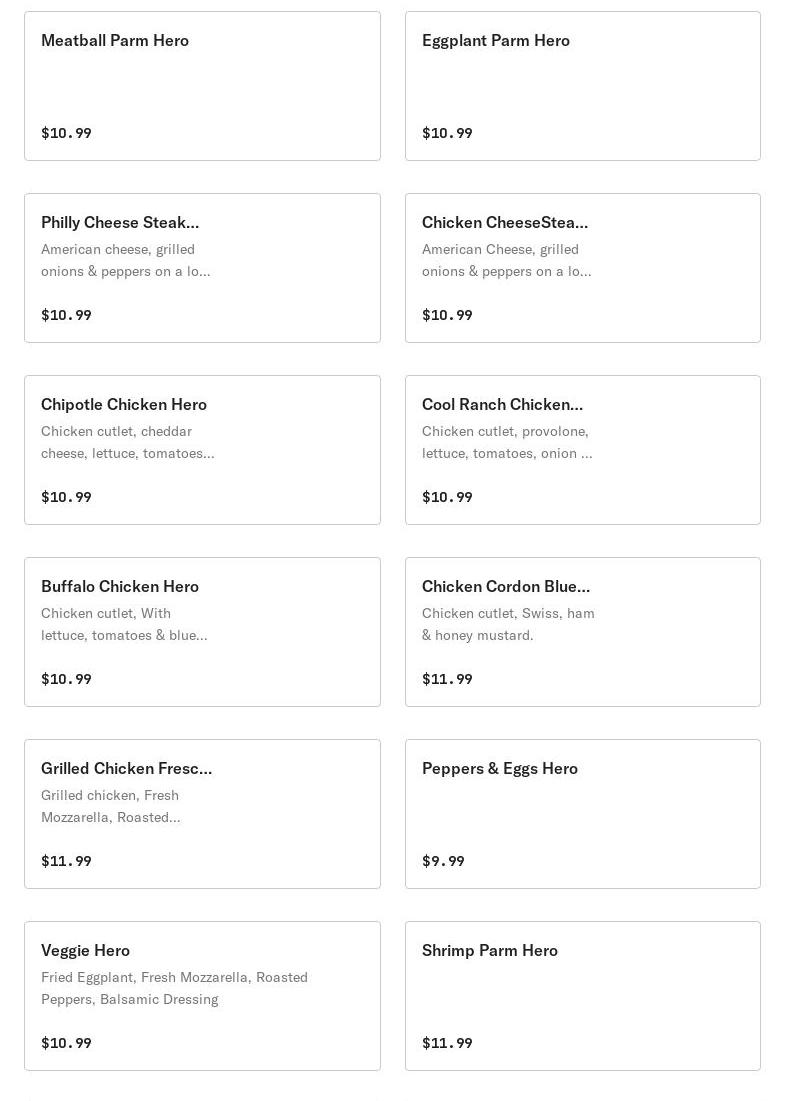Click the Philly Cheese Steak menu item
This screenshot has width=785, height=1101.
(202, 268)
